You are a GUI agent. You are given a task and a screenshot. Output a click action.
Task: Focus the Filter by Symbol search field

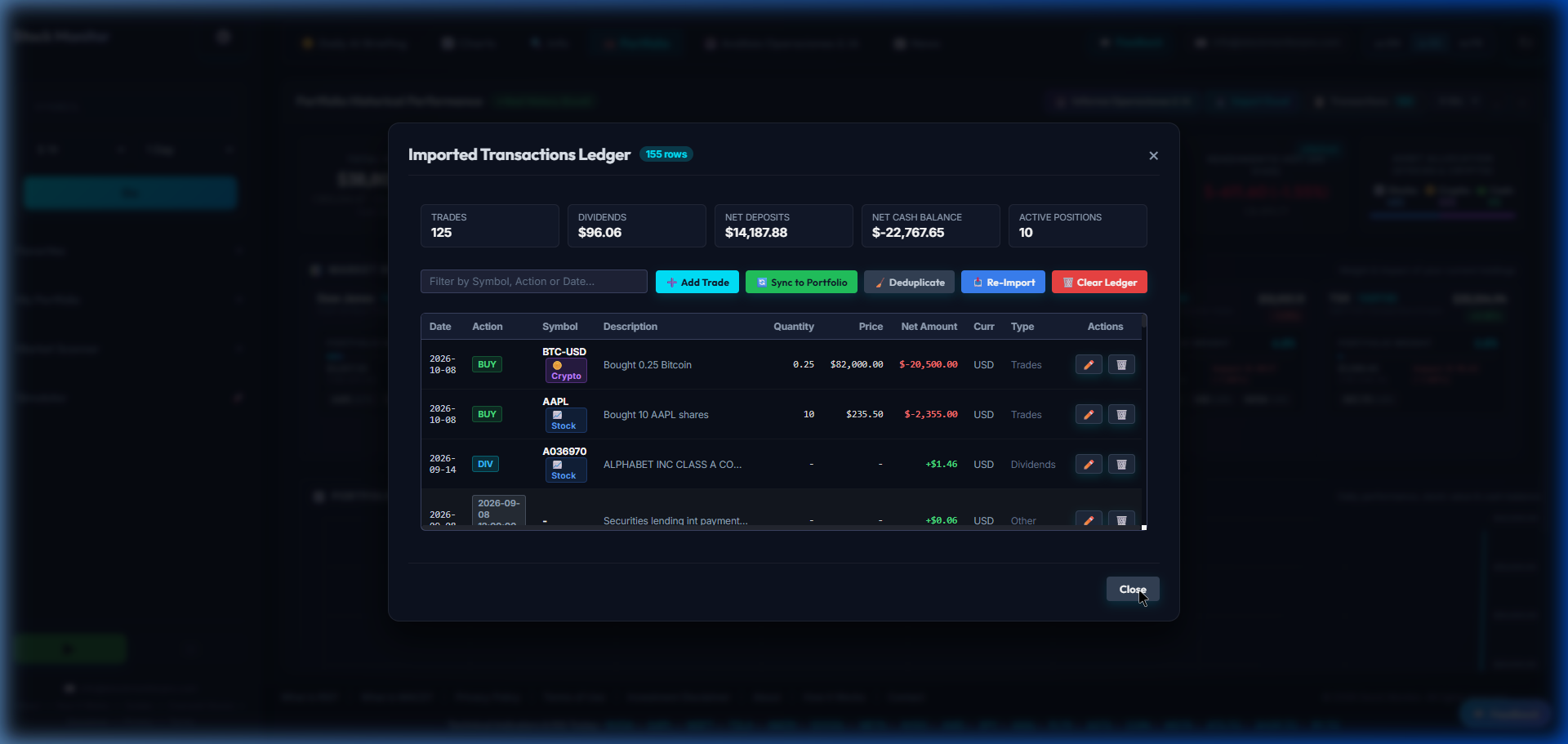(x=534, y=282)
